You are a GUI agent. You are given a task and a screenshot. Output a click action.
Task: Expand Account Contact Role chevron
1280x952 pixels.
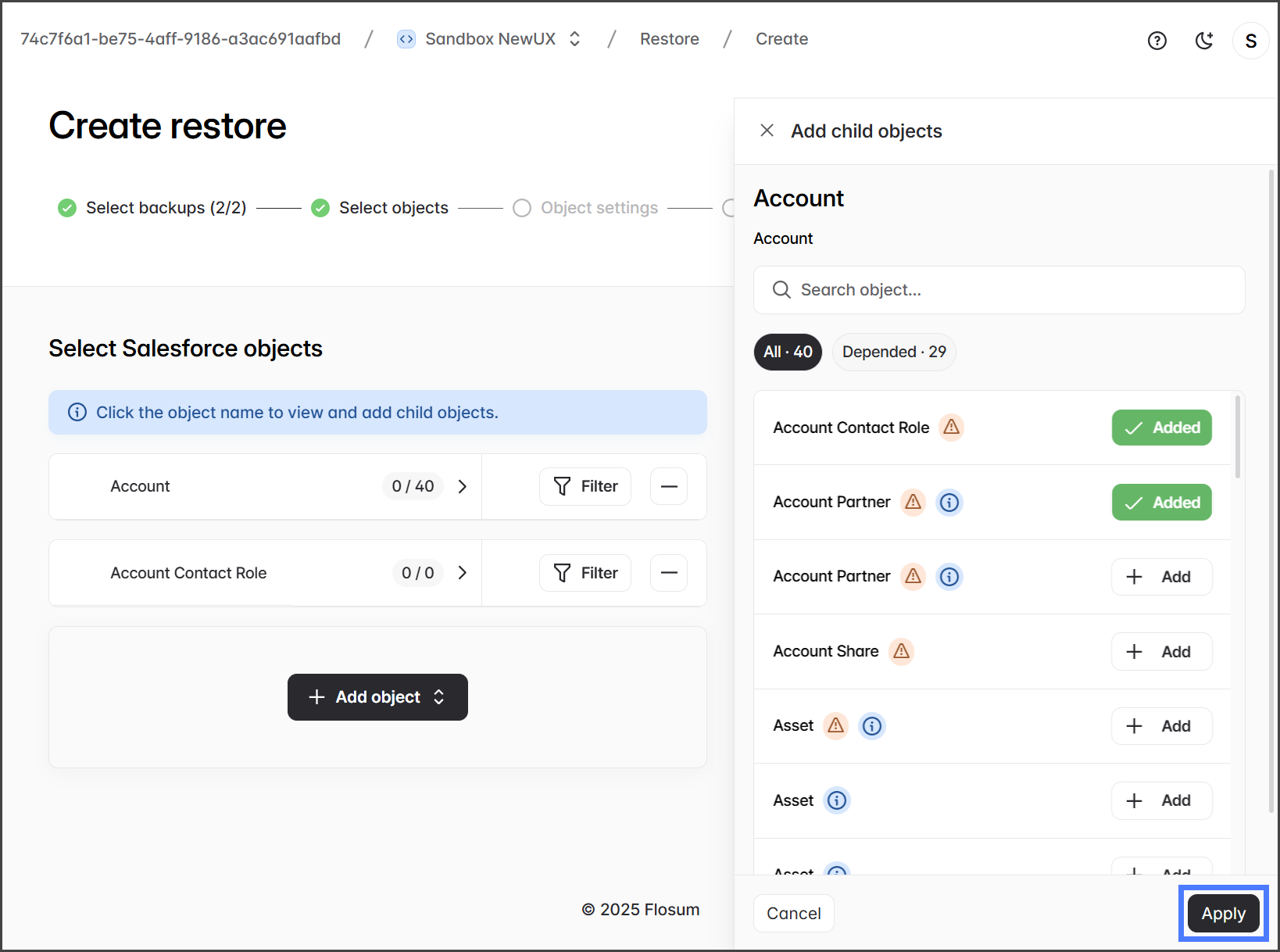463,573
